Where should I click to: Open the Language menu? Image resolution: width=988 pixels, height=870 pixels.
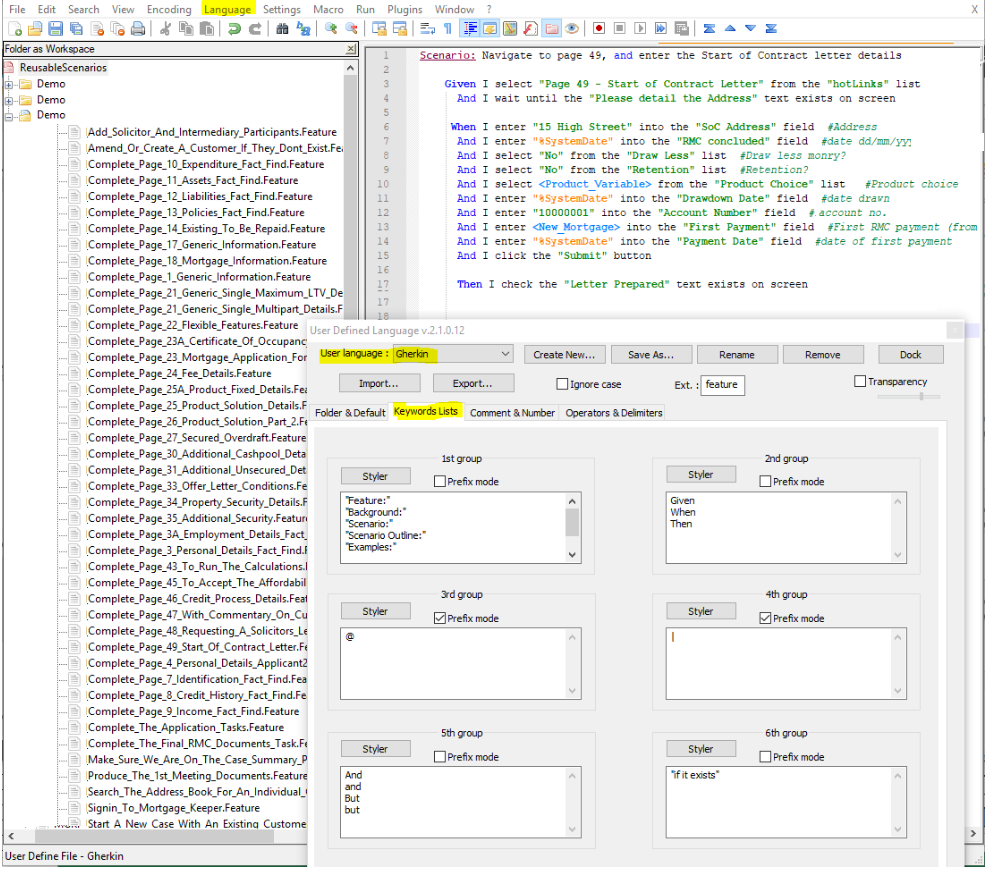[x=227, y=9]
